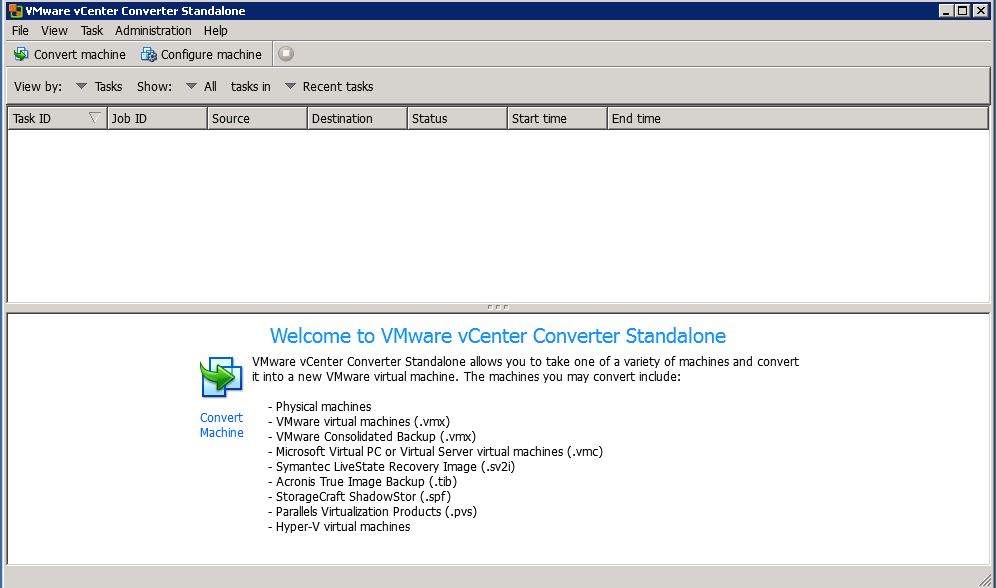
Task: Sort by the End time column header
Action: 798,119
